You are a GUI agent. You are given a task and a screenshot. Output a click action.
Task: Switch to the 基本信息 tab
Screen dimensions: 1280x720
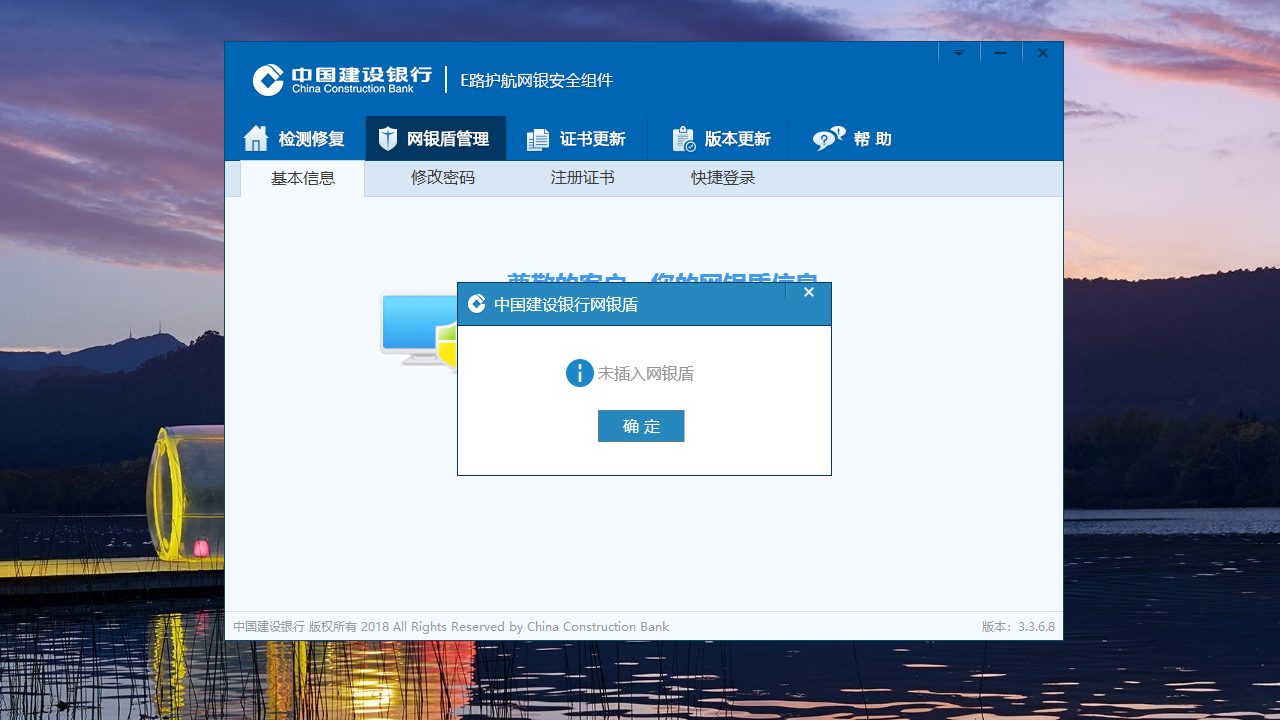coord(303,177)
